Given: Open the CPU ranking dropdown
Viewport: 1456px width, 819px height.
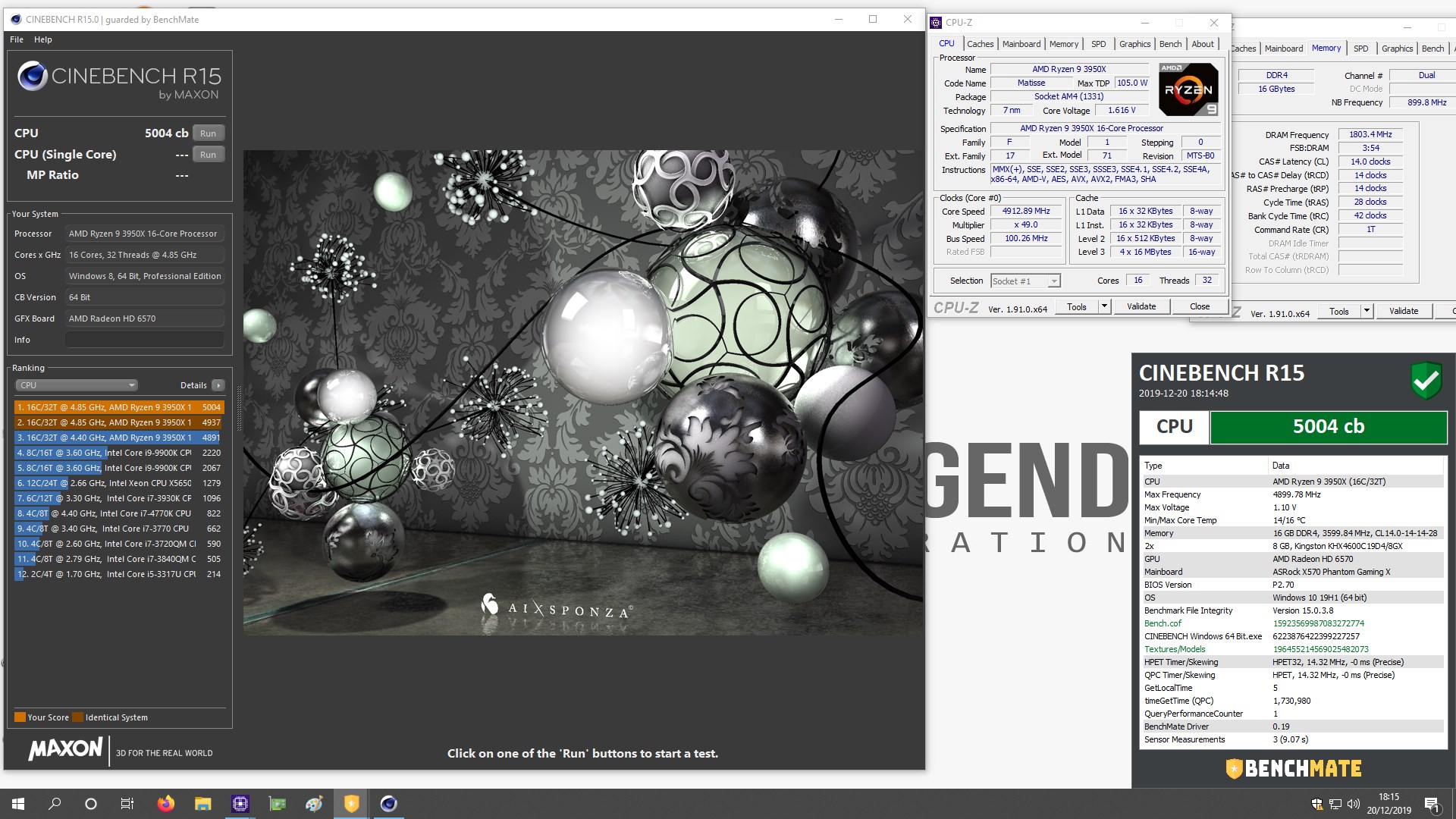Looking at the screenshot, I should point(76,385).
